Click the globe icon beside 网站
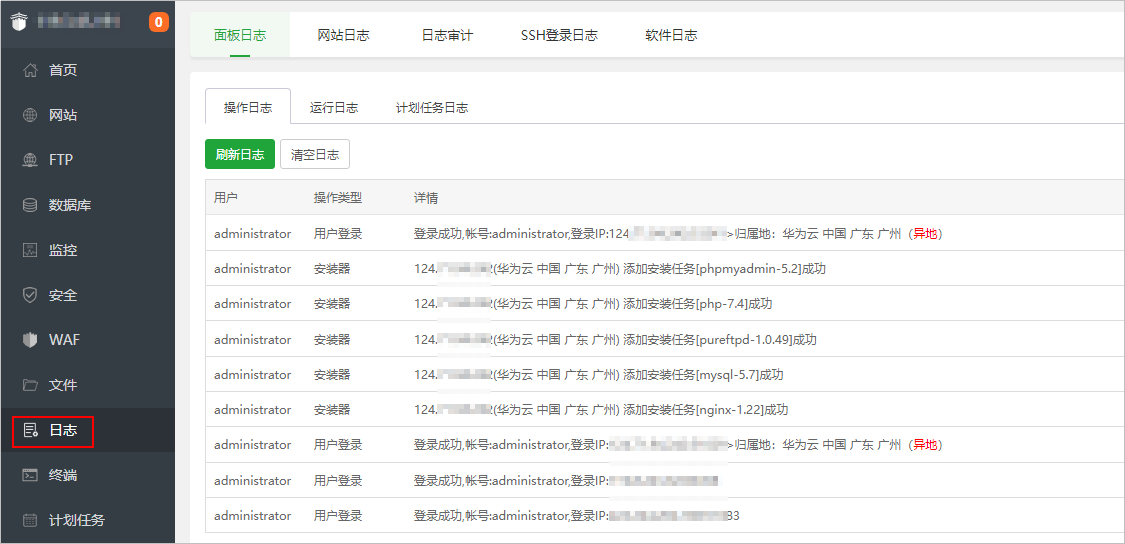The width and height of the screenshot is (1125, 544). coord(30,115)
